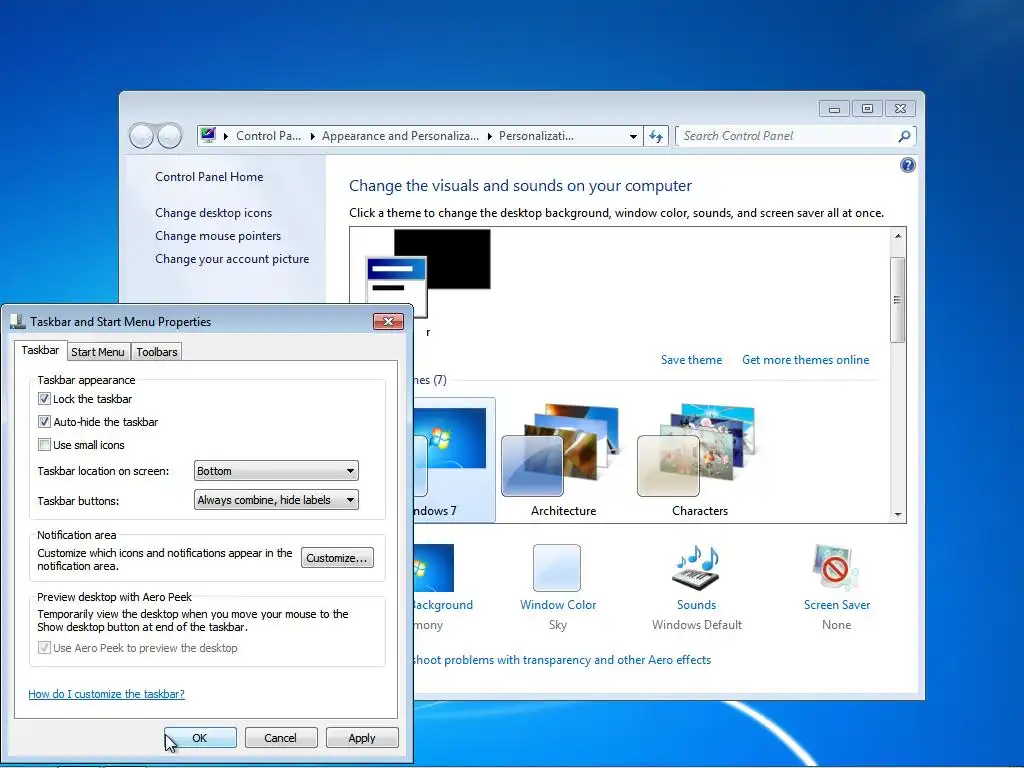This screenshot has width=1024, height=768.
Task: Click the theme list scrollbar thumb
Action: 898,300
